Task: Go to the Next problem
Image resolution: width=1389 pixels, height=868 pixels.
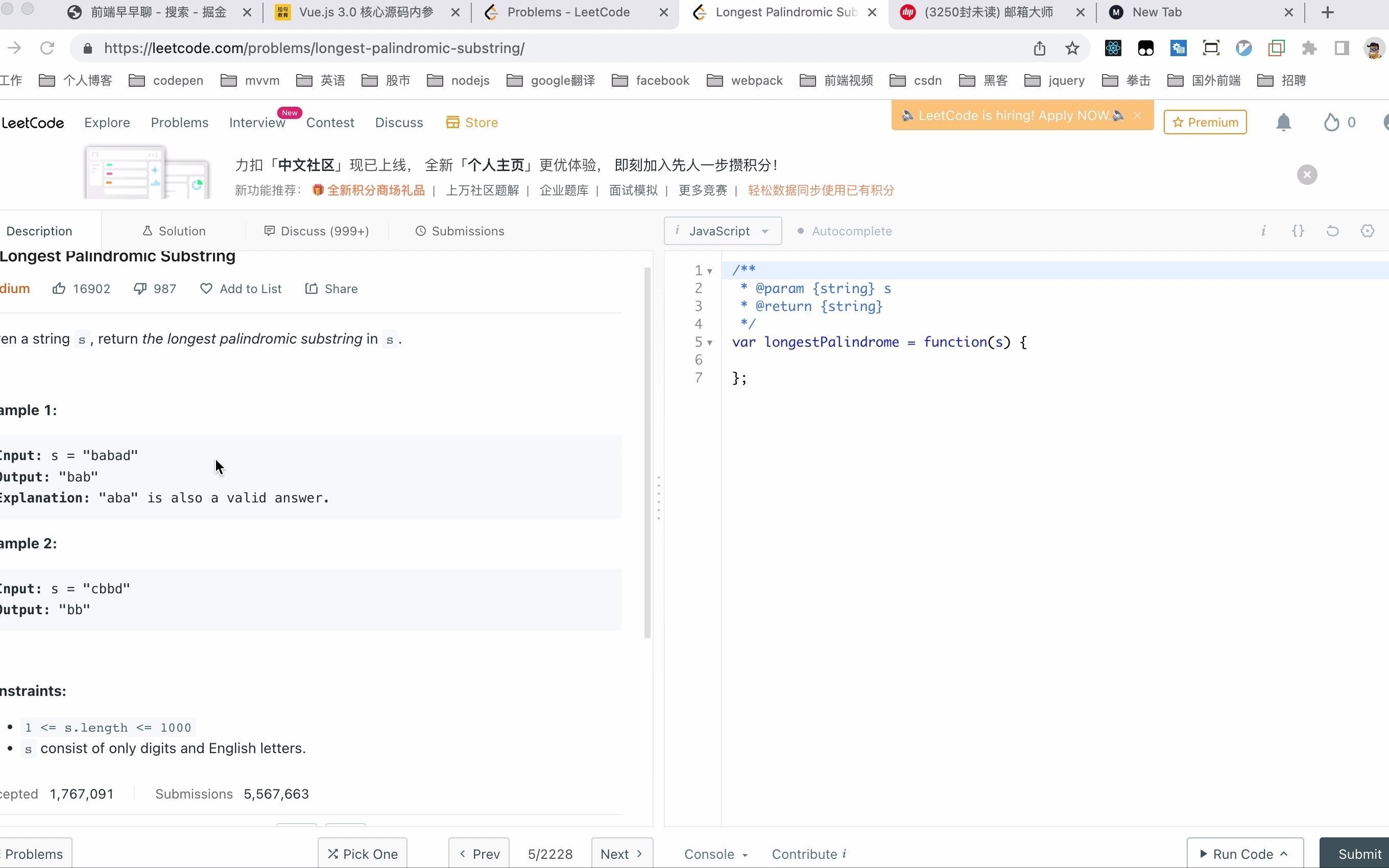Action: click(x=621, y=854)
